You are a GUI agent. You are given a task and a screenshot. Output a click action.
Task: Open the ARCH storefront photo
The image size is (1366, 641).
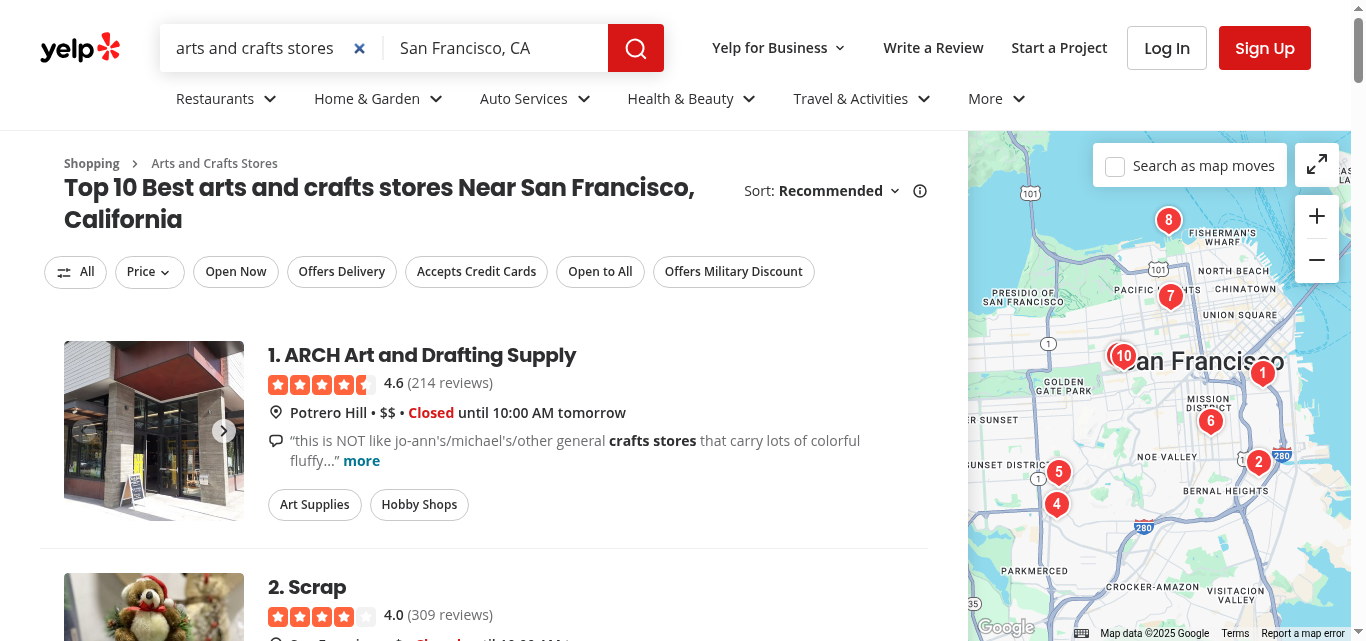154,431
